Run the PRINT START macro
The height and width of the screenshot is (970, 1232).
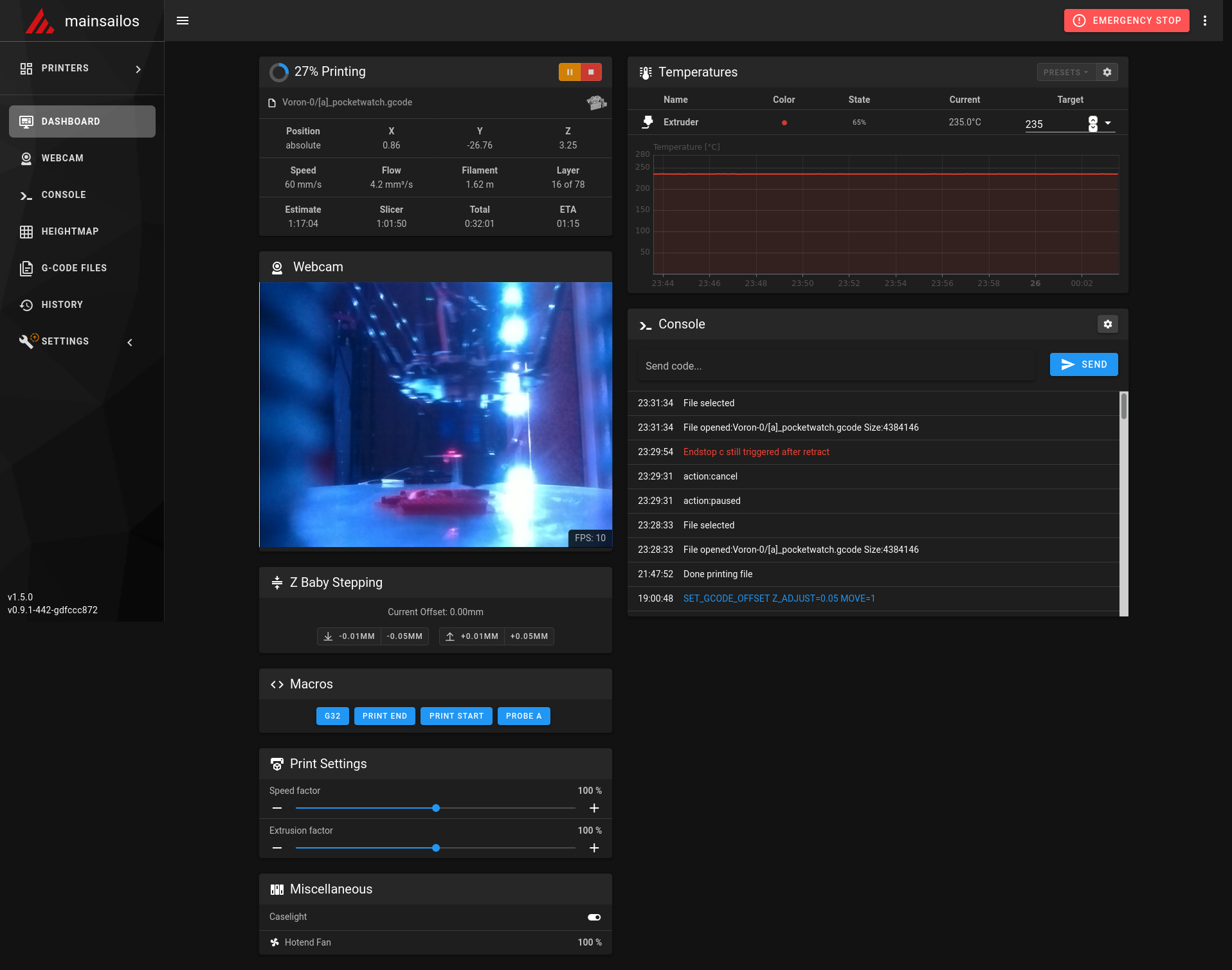click(x=456, y=716)
